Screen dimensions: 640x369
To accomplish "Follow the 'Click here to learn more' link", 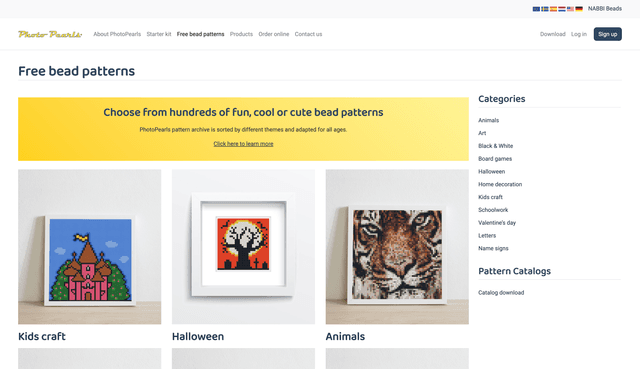I will (x=243, y=144).
